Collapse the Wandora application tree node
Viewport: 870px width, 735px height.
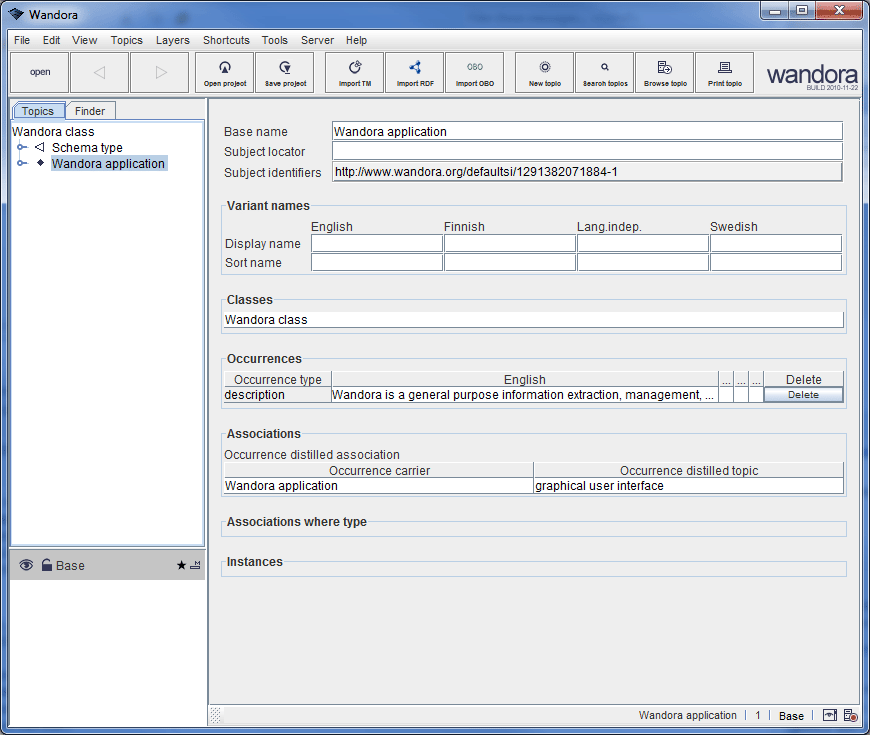coord(22,163)
